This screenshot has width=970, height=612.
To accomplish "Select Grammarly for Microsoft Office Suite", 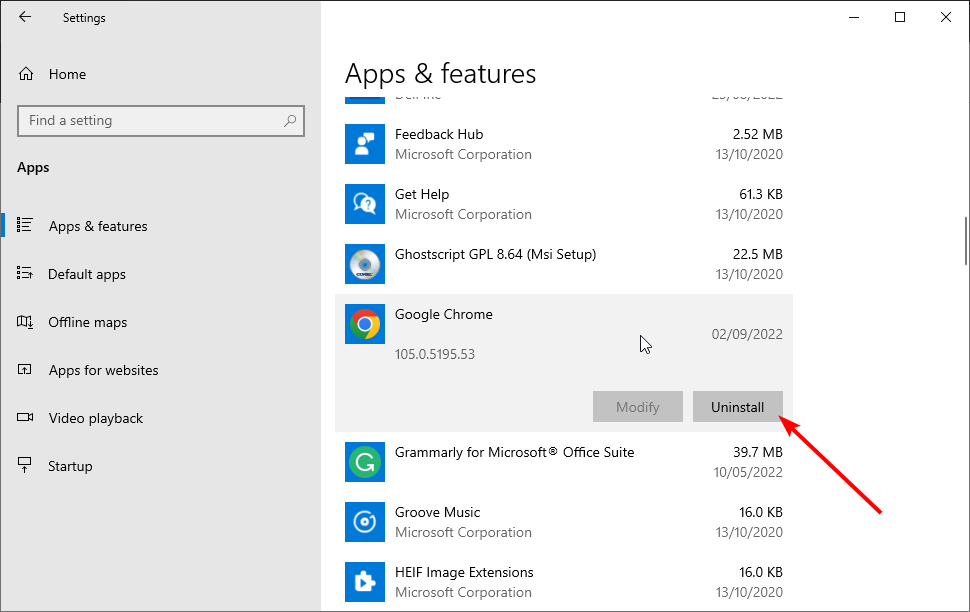I will click(x=564, y=462).
